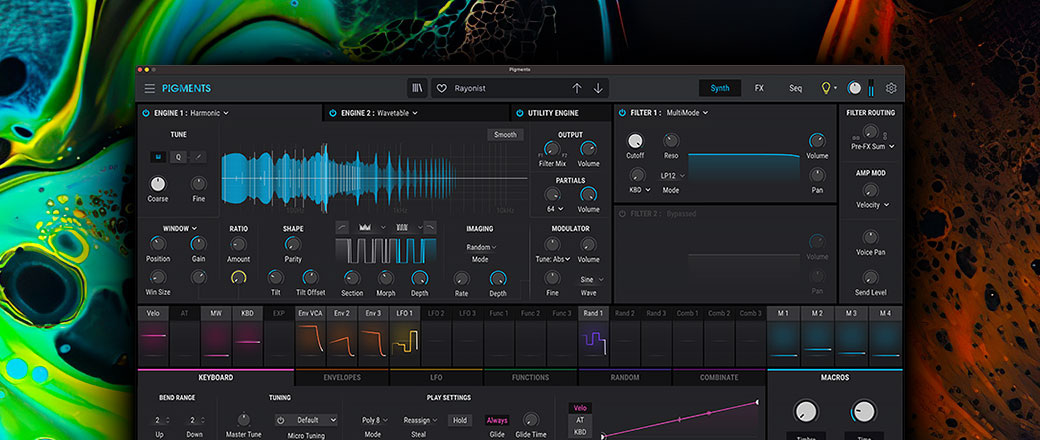
Task: Open the LP12 filter mode dropdown
Action: pyautogui.click(x=672, y=176)
